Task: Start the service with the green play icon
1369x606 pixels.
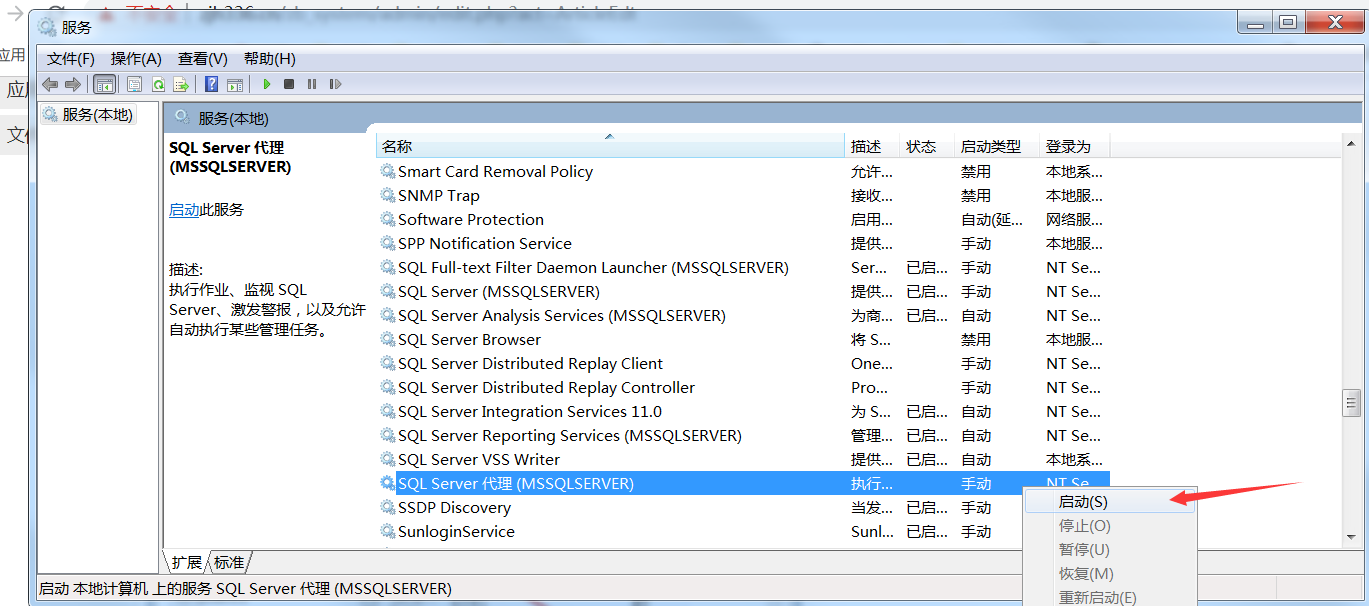Action: (x=267, y=85)
